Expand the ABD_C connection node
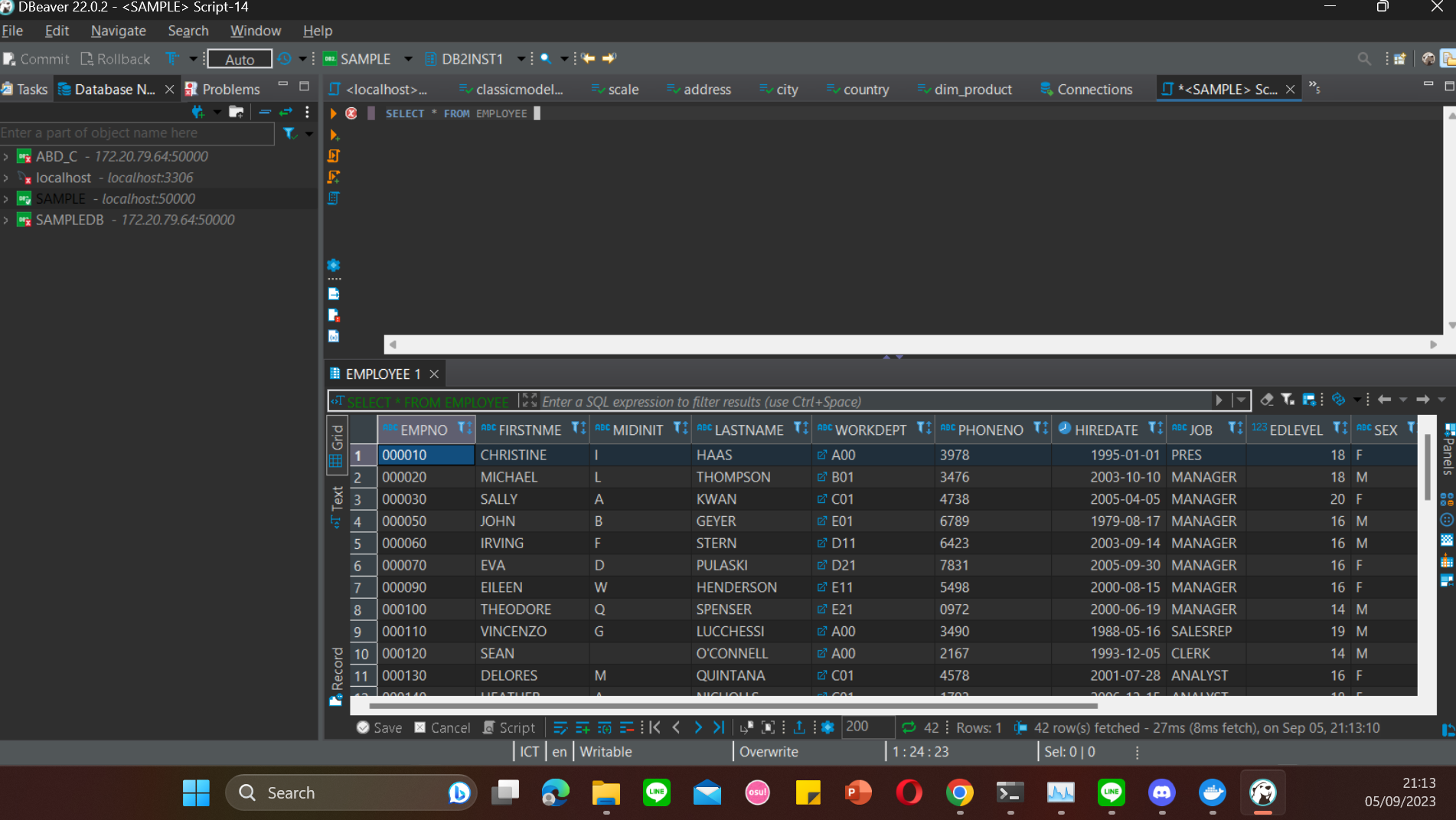The width and height of the screenshot is (1456, 820). (x=6, y=156)
